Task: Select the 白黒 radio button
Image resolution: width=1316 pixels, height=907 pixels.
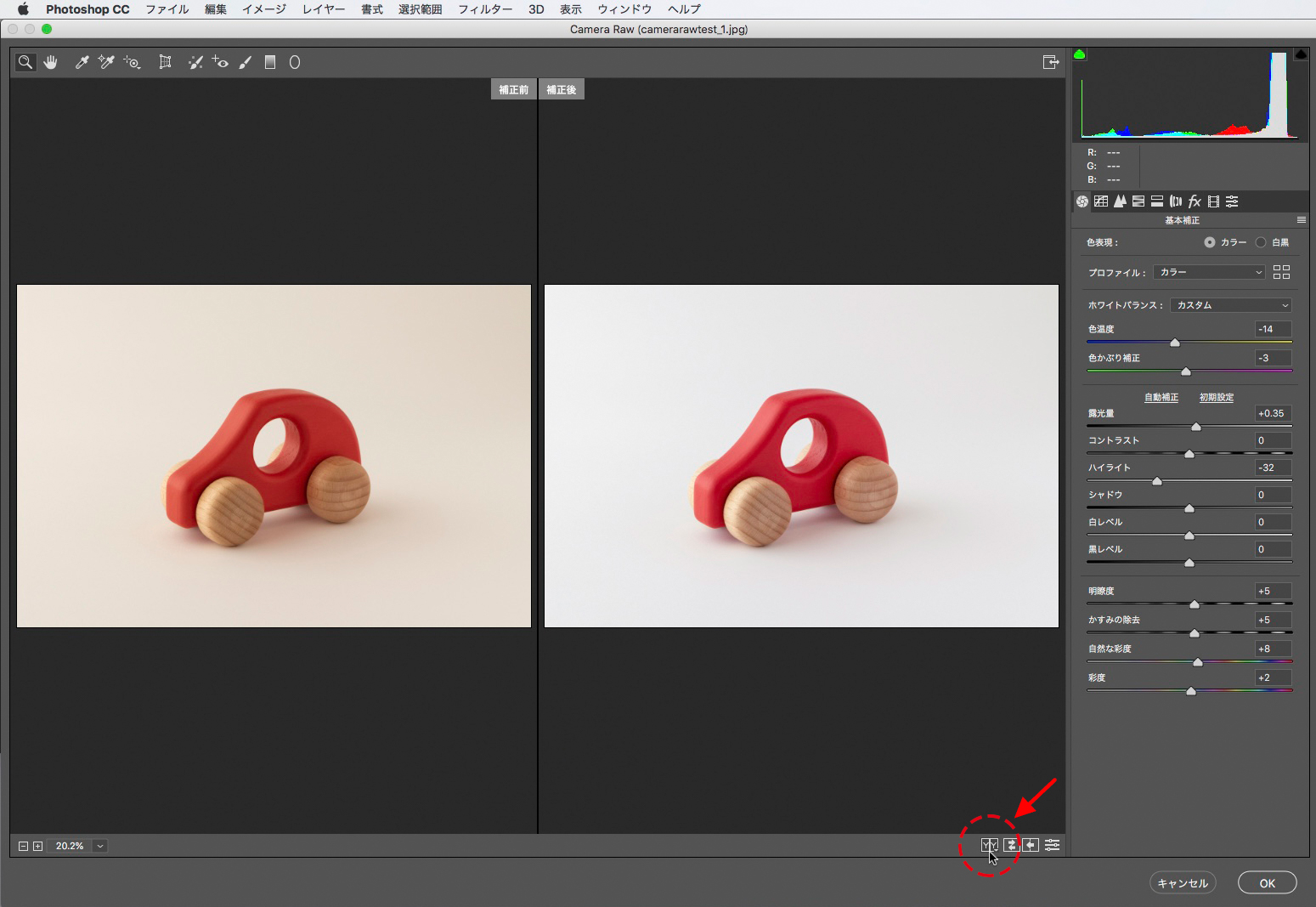Action: tap(1261, 242)
